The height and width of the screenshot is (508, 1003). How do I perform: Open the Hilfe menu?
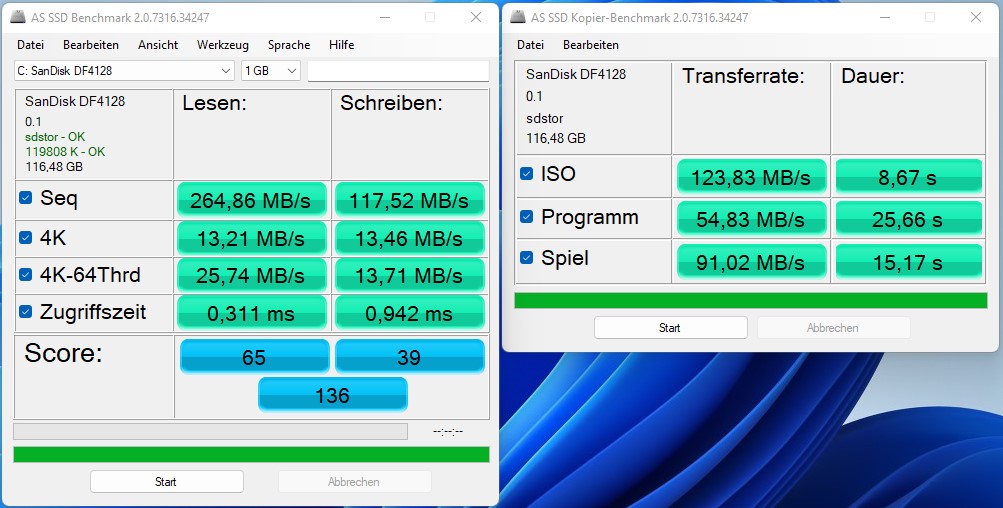(342, 45)
